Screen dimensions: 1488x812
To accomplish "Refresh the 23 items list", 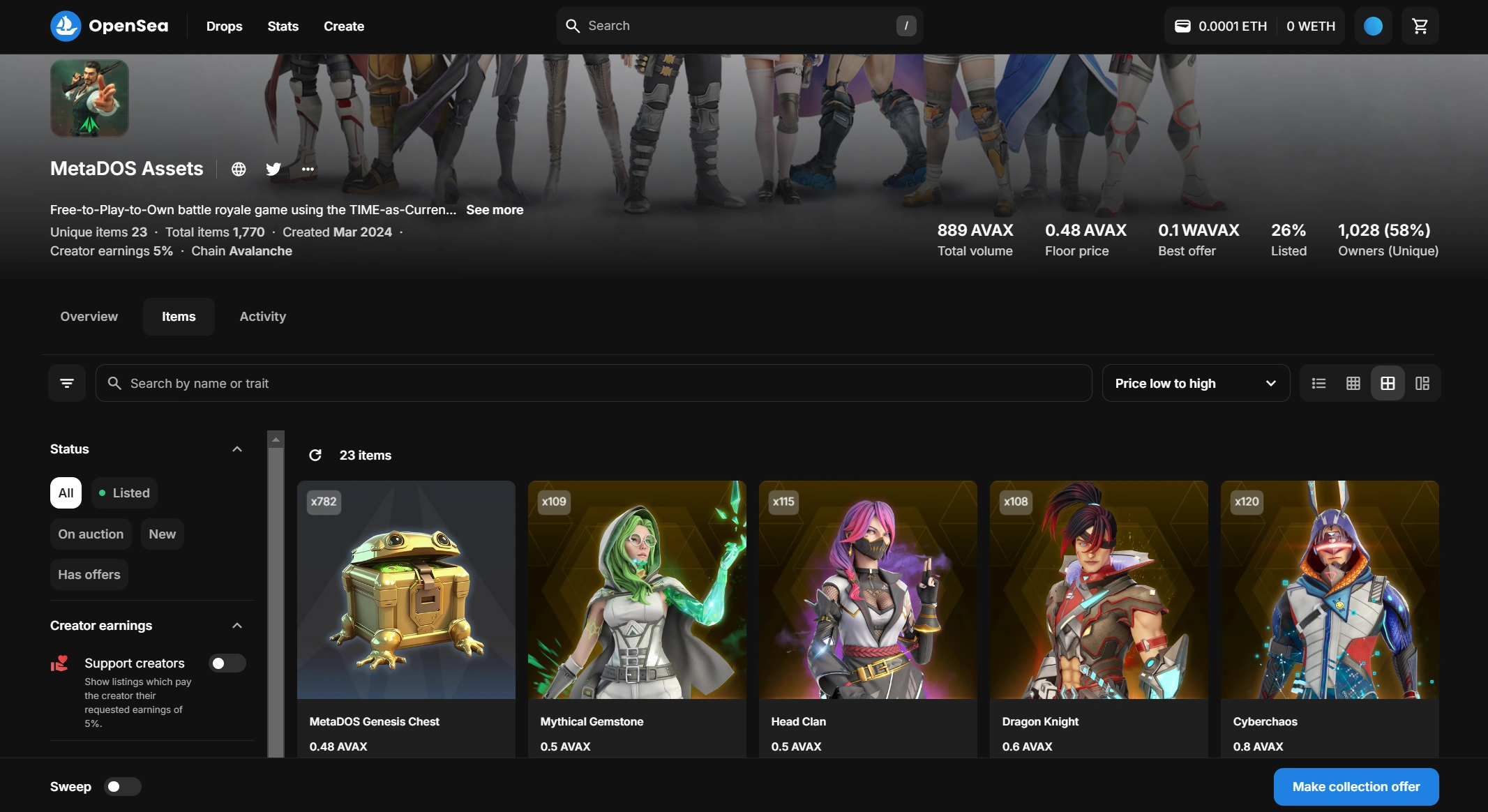I will click(315, 455).
